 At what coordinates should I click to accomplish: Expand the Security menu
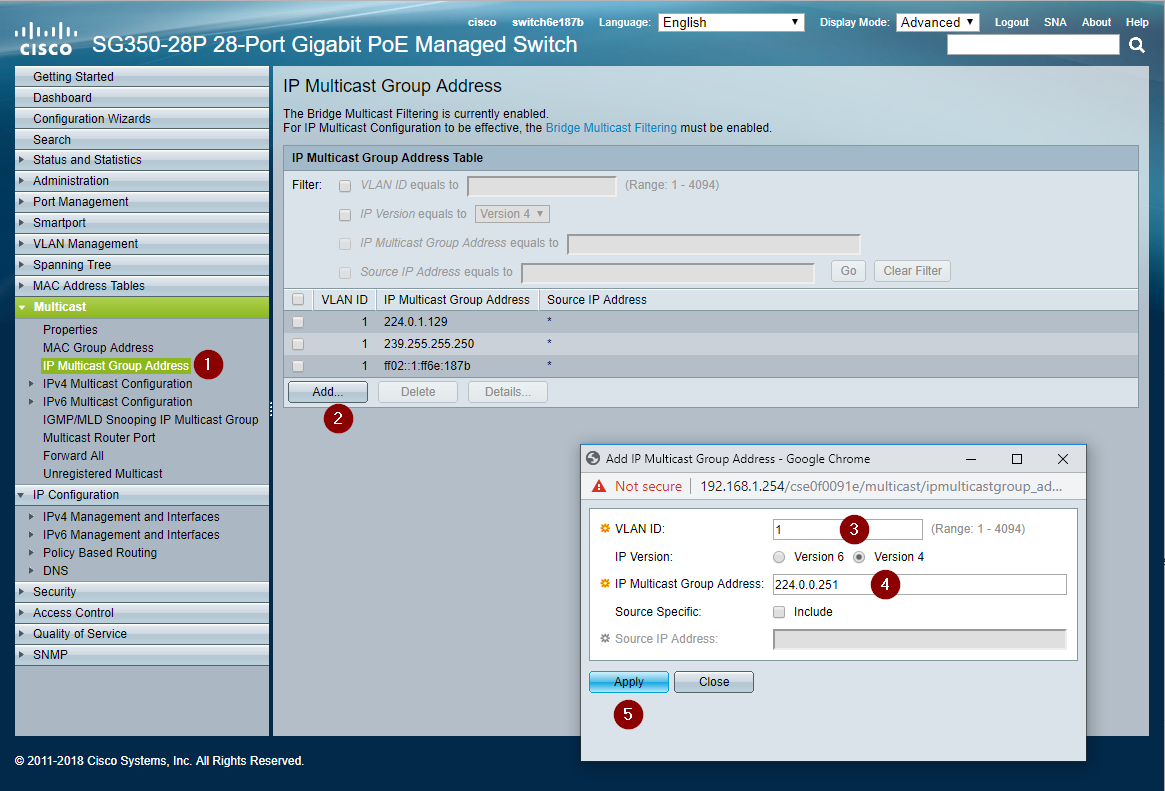[142, 592]
